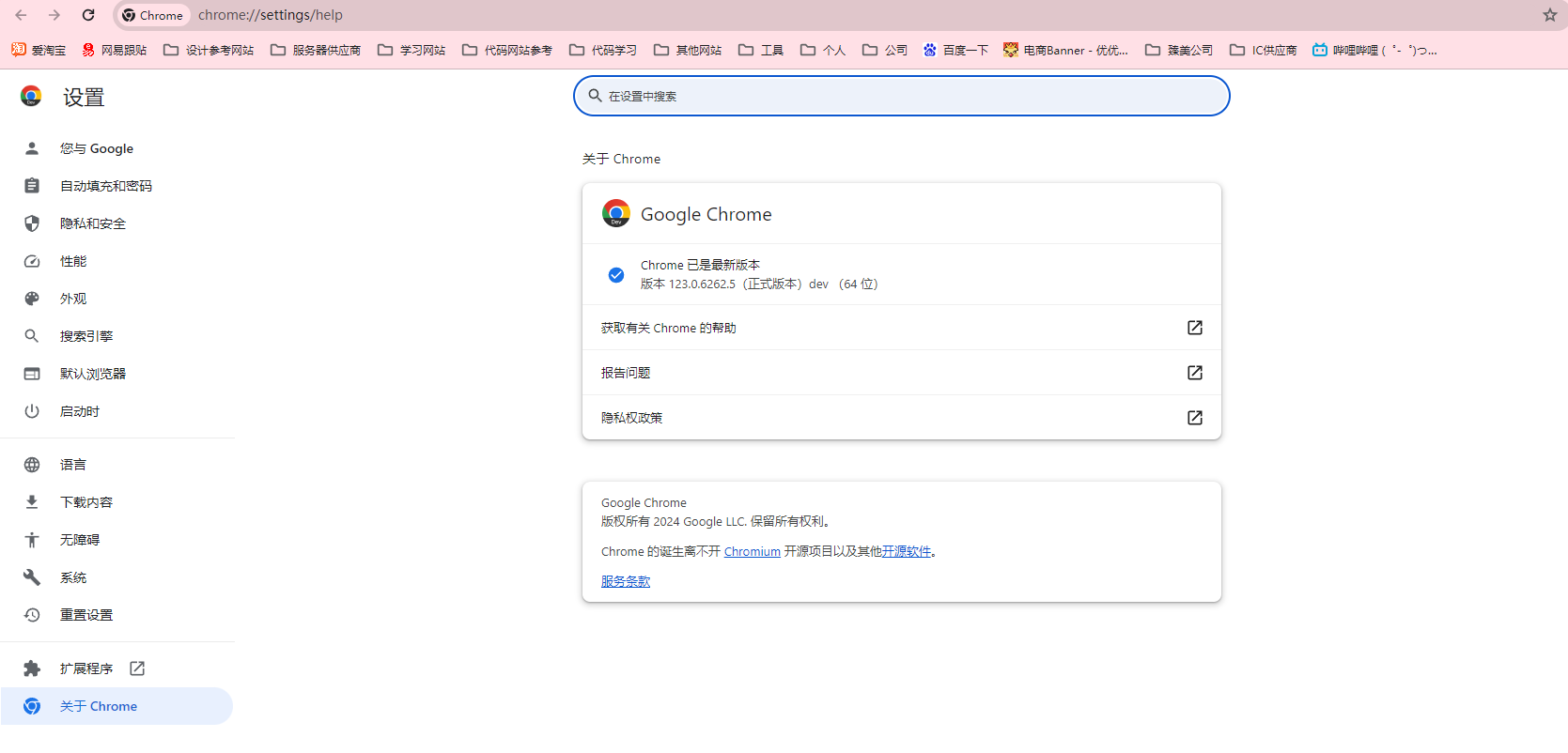Open the 爱淘宝 bookmark
1568x753 pixels.
click(39, 50)
